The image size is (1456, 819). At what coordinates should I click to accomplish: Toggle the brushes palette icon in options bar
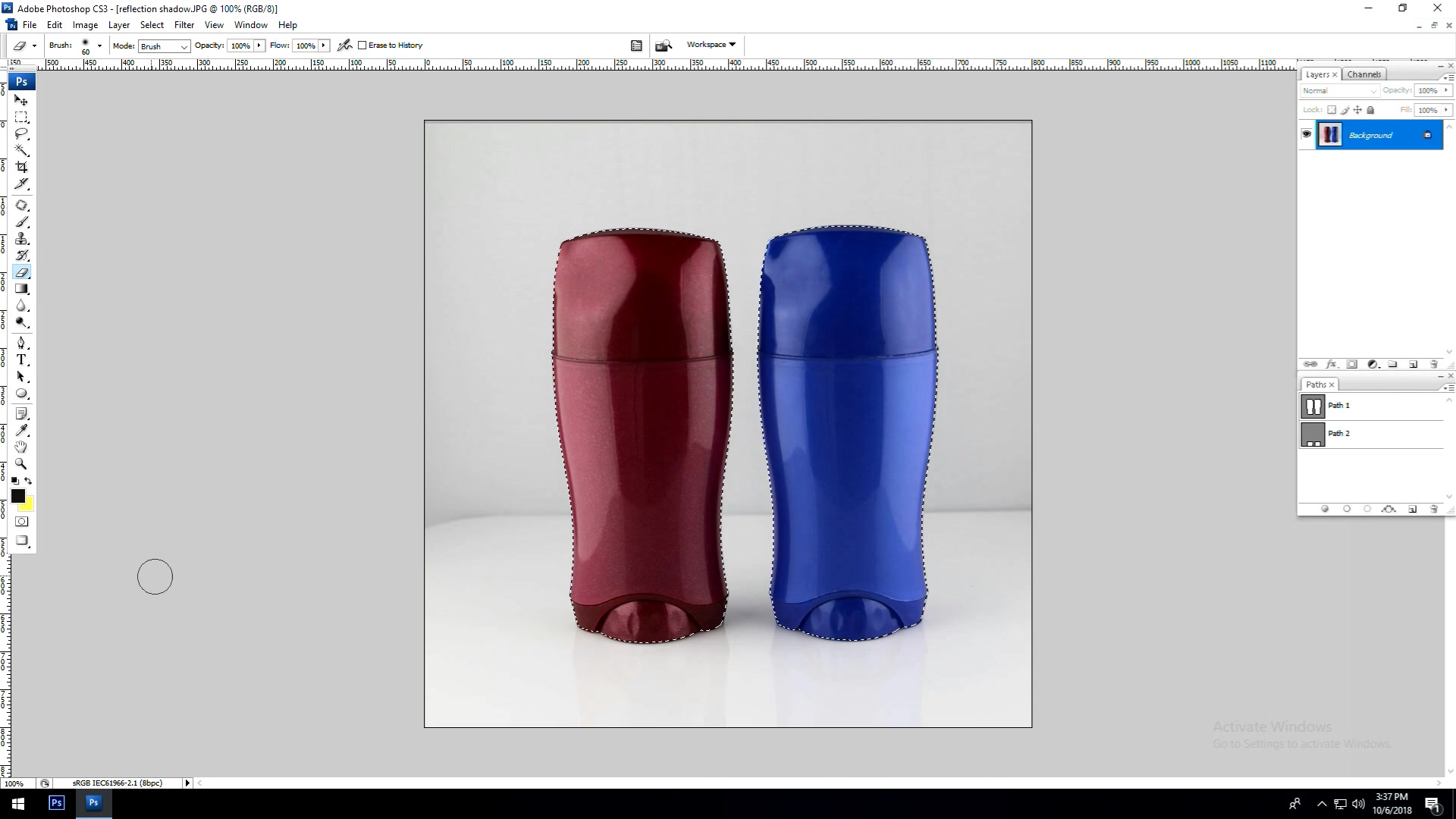click(636, 45)
